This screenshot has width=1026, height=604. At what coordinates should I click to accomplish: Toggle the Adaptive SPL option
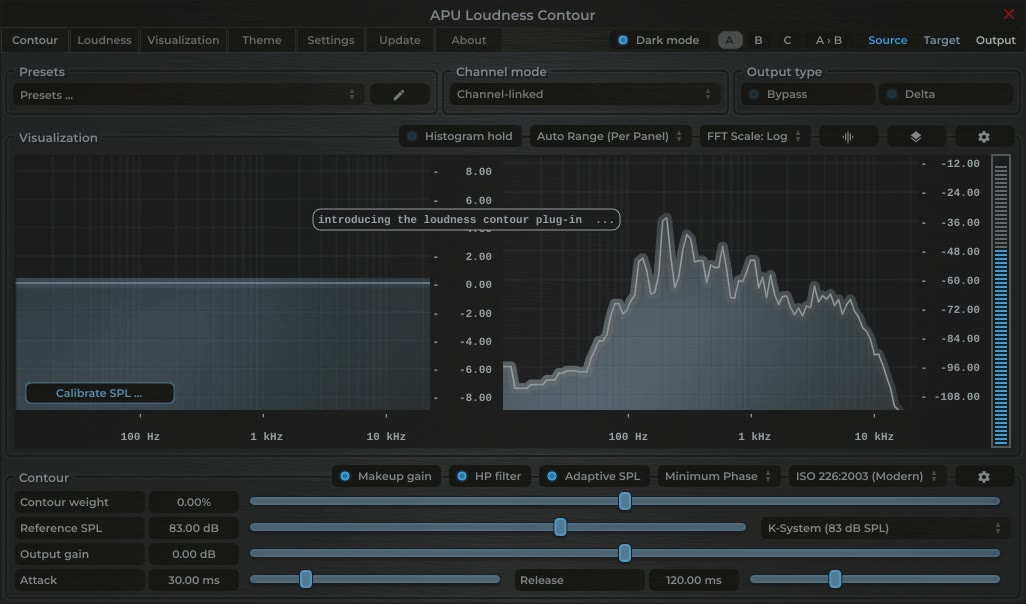594,476
